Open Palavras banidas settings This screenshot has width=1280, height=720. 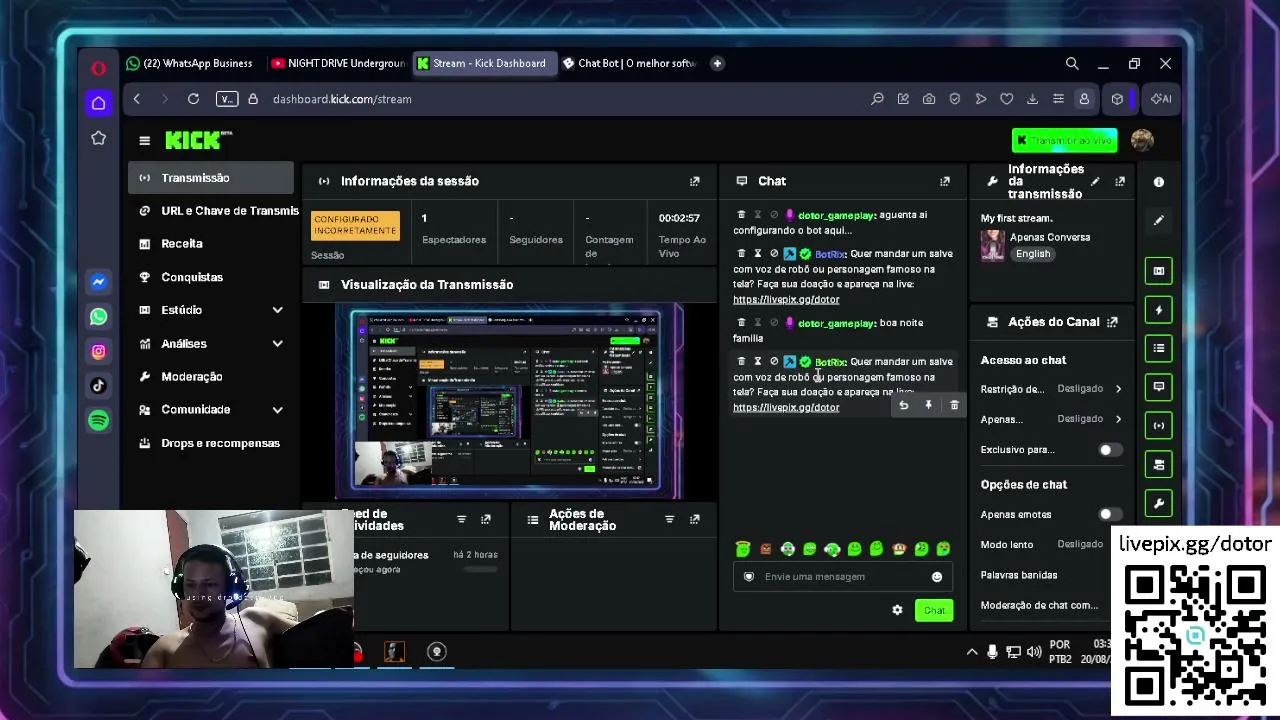click(1019, 575)
